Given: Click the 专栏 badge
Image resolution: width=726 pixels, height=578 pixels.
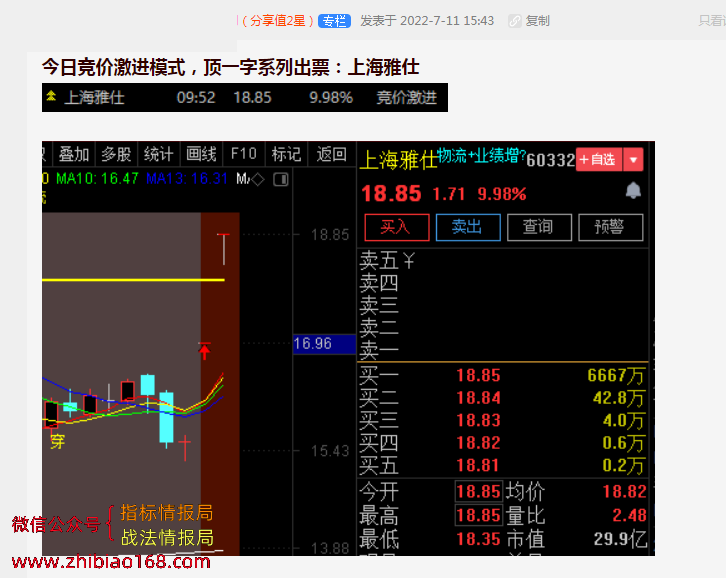Looking at the screenshot, I should point(334,21).
